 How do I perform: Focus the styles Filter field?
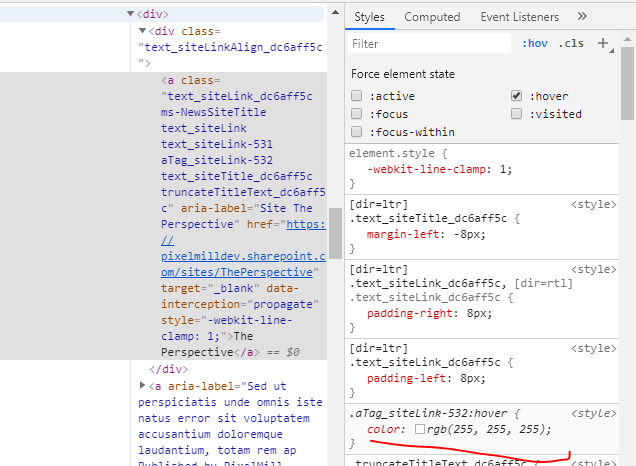coord(429,43)
